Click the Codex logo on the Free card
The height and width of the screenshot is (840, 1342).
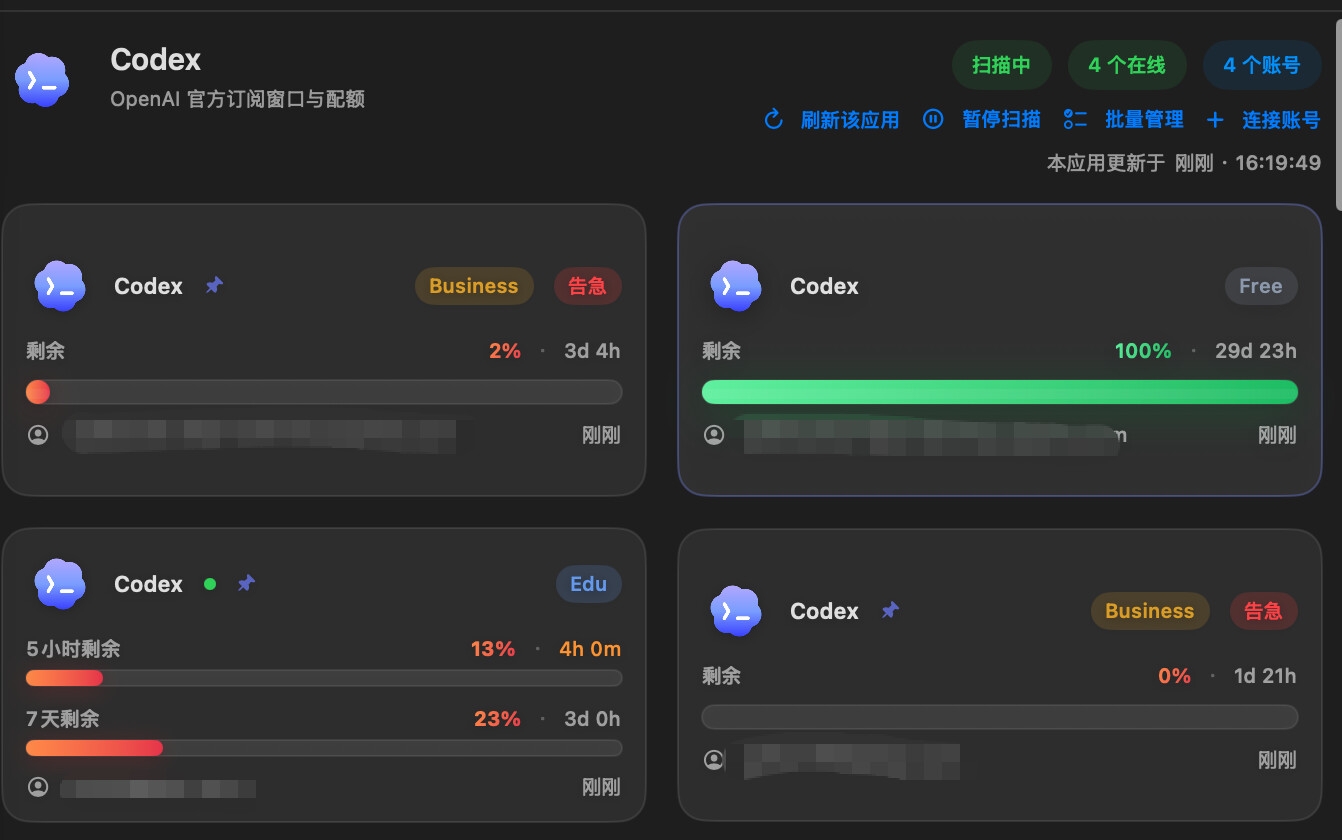(x=736, y=286)
